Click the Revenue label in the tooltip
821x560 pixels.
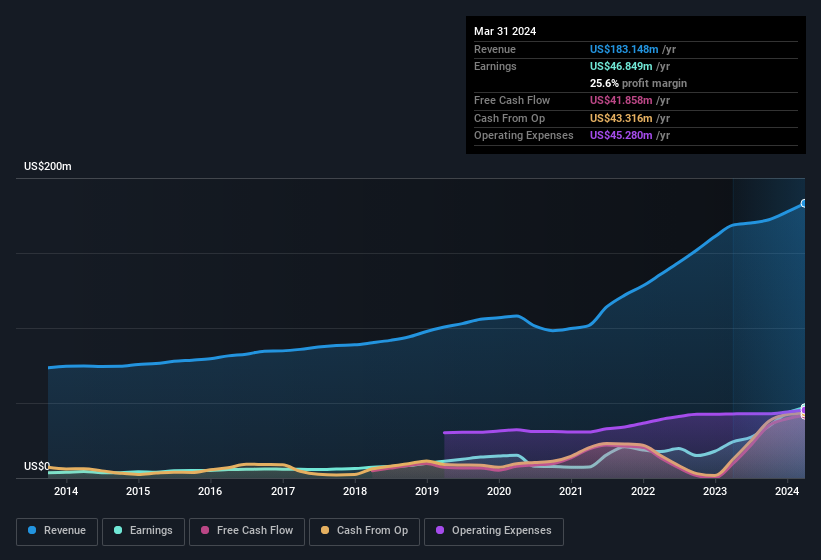click(x=495, y=49)
